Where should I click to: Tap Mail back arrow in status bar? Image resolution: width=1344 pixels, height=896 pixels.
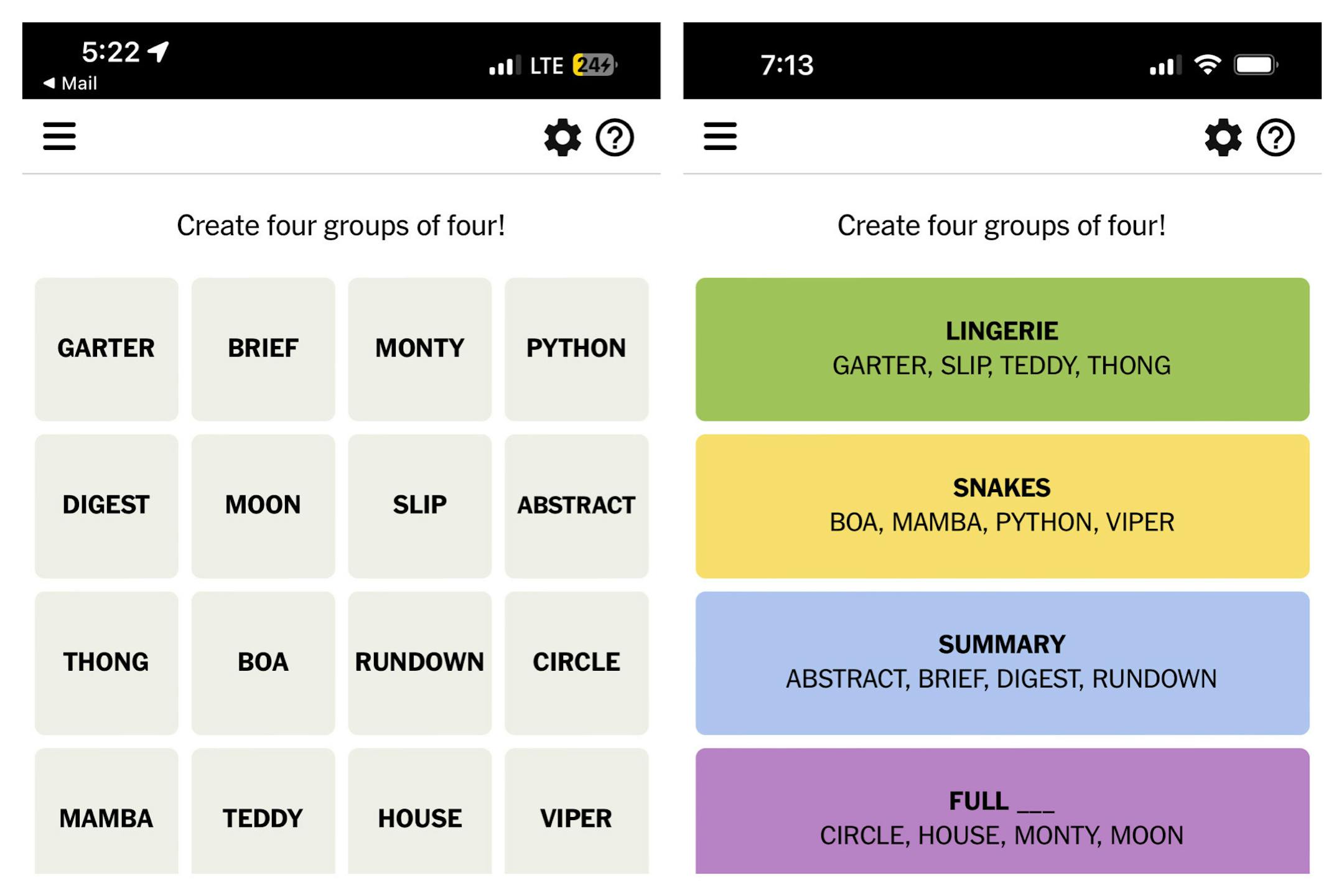(x=70, y=83)
